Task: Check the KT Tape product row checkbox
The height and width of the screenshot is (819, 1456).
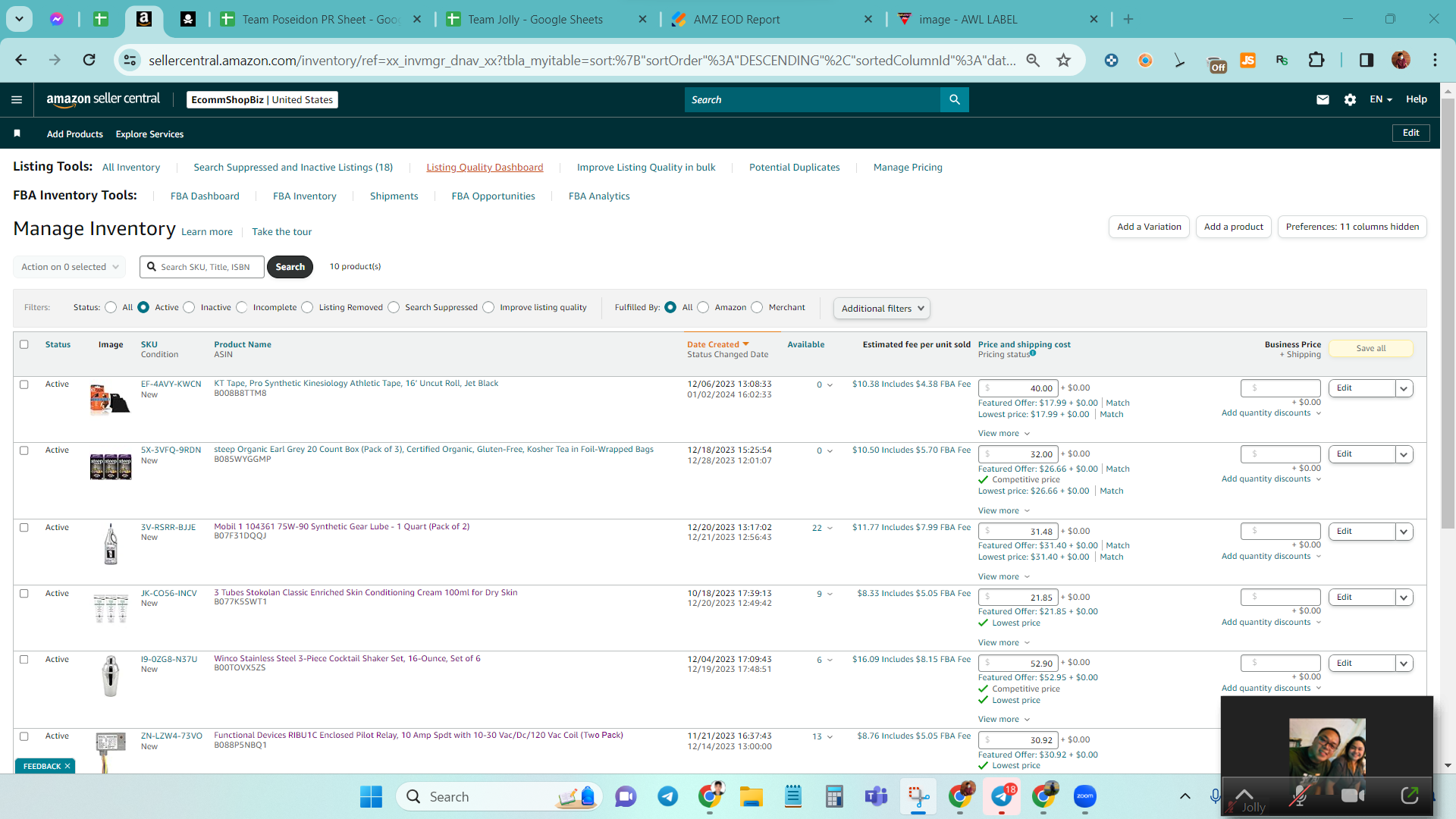Action: [x=24, y=384]
